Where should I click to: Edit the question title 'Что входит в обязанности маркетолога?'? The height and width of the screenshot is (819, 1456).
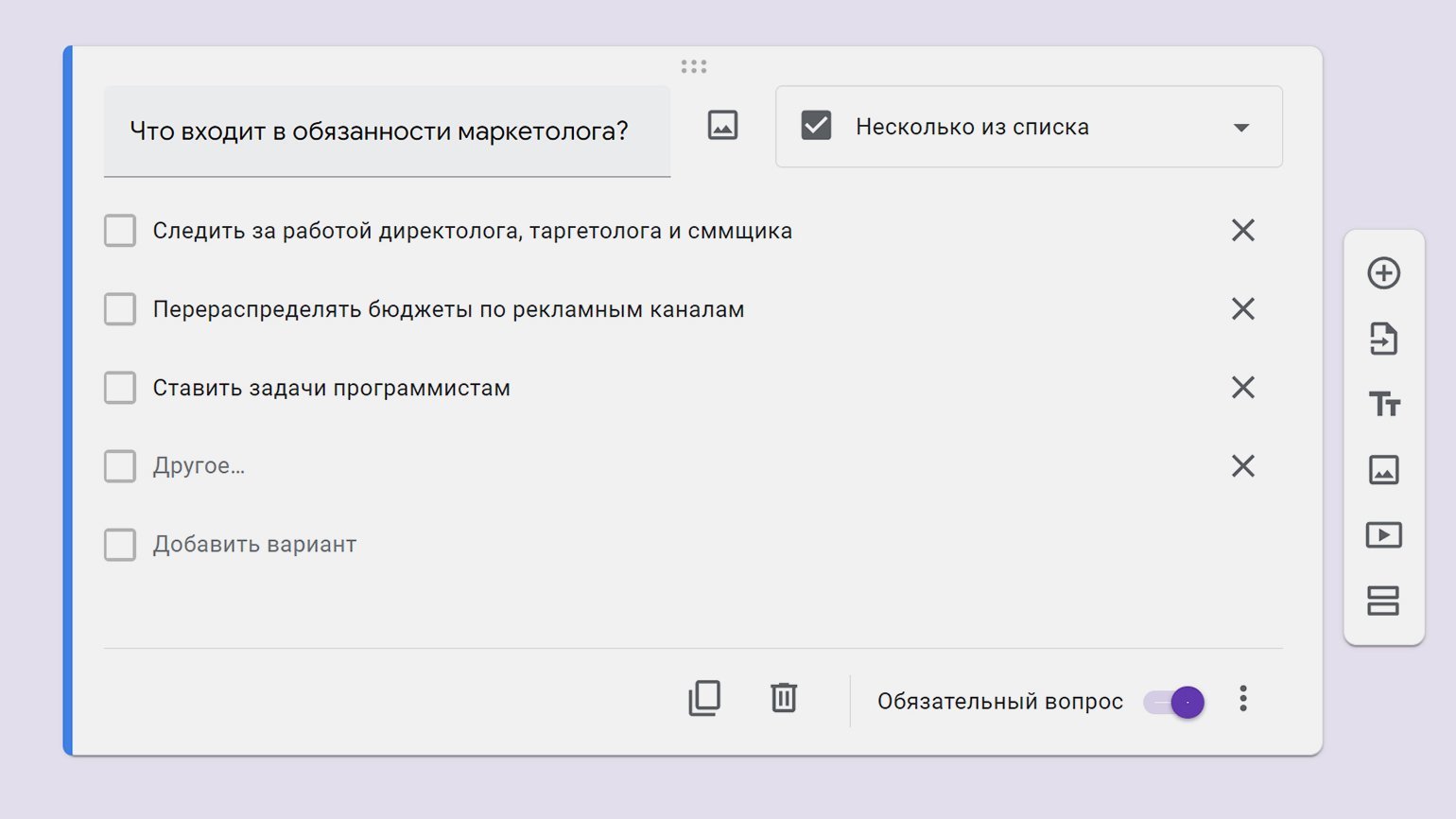387,131
